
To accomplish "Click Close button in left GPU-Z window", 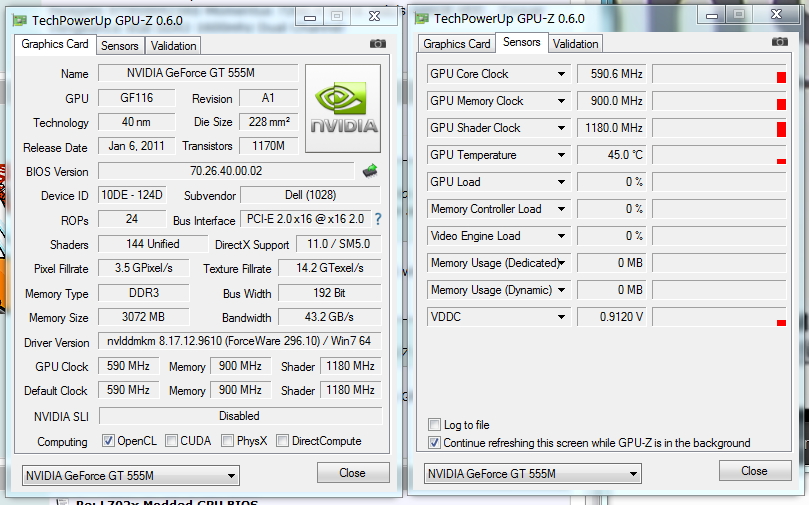I will (x=353, y=473).
